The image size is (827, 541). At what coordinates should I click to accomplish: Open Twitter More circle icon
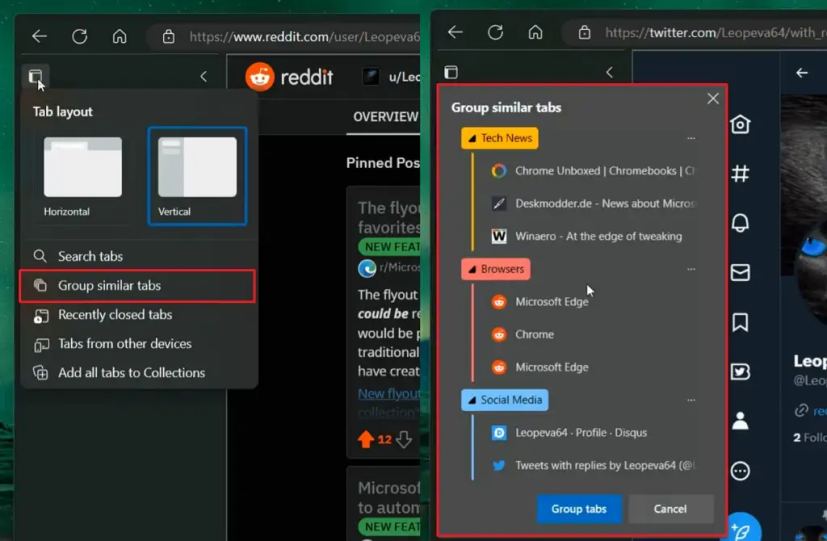741,471
